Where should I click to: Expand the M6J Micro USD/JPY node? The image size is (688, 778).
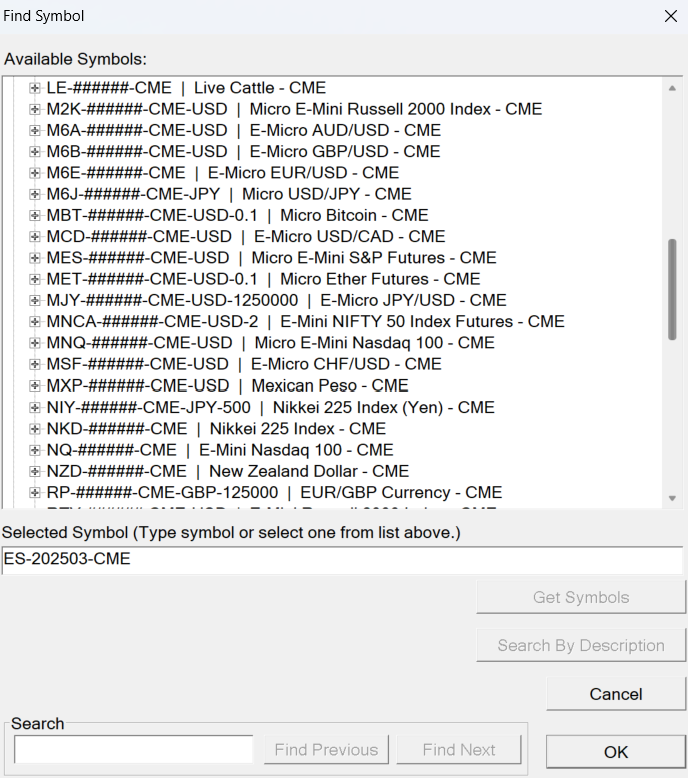(34, 194)
